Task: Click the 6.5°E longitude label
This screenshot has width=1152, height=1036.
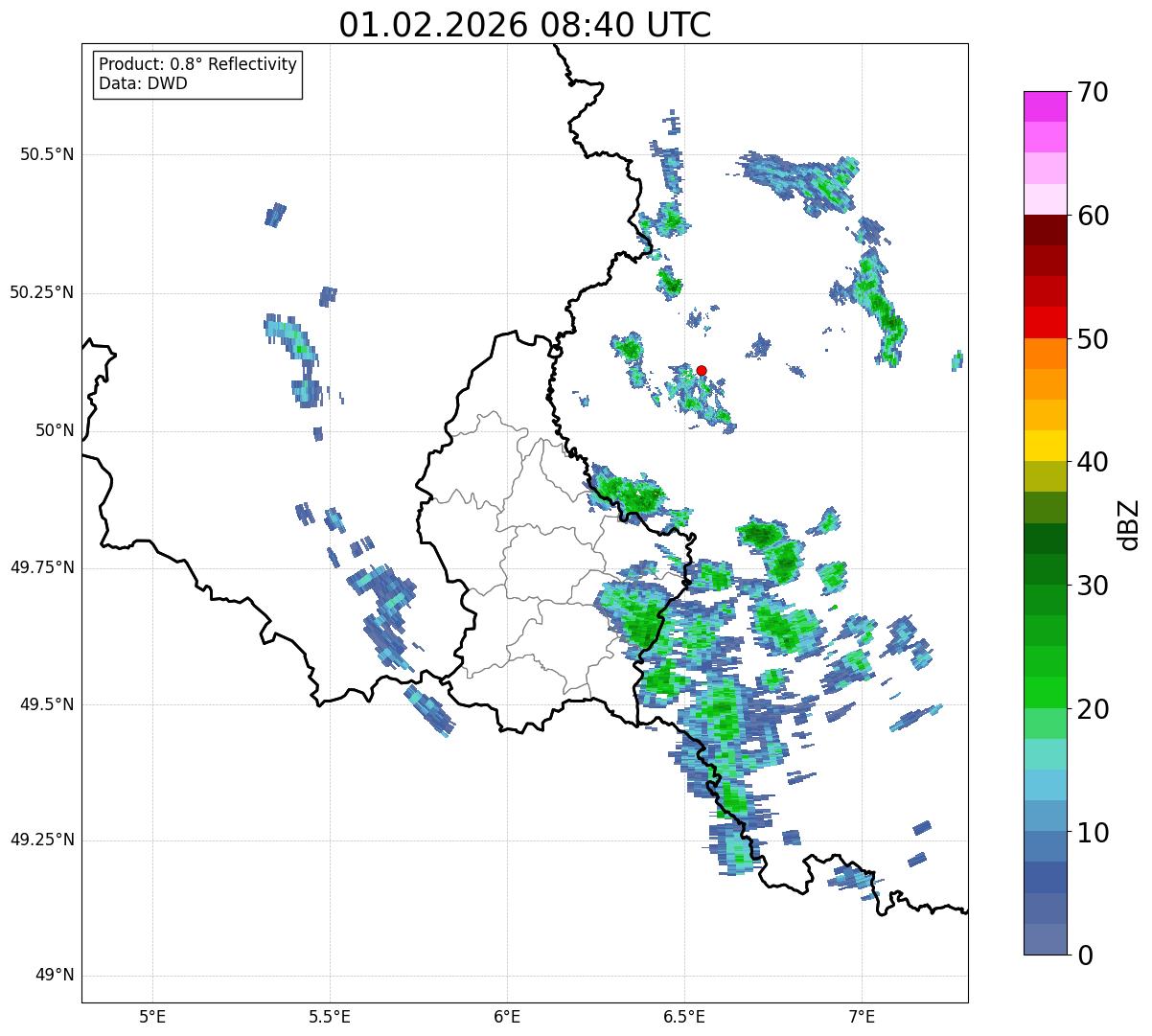Action: [684, 1016]
